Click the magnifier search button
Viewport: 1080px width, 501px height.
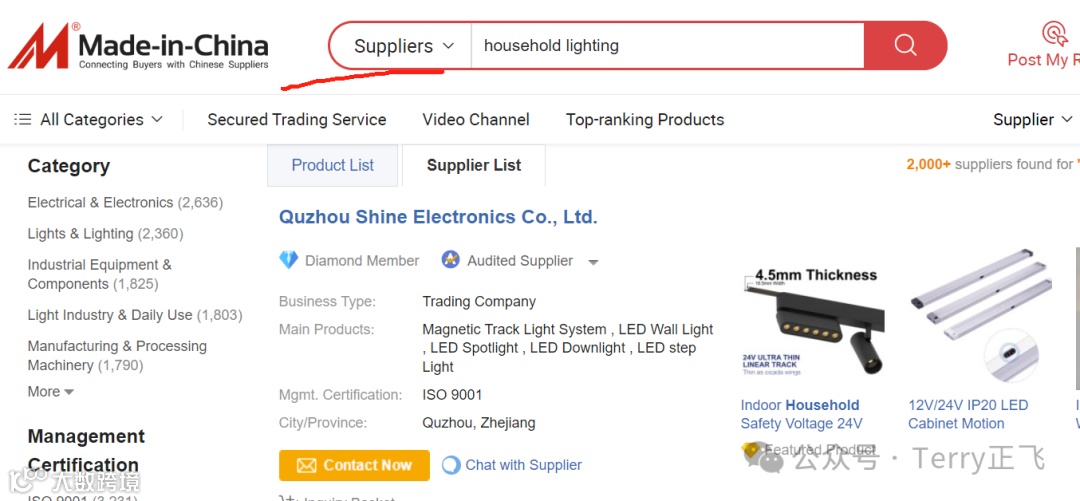point(905,46)
